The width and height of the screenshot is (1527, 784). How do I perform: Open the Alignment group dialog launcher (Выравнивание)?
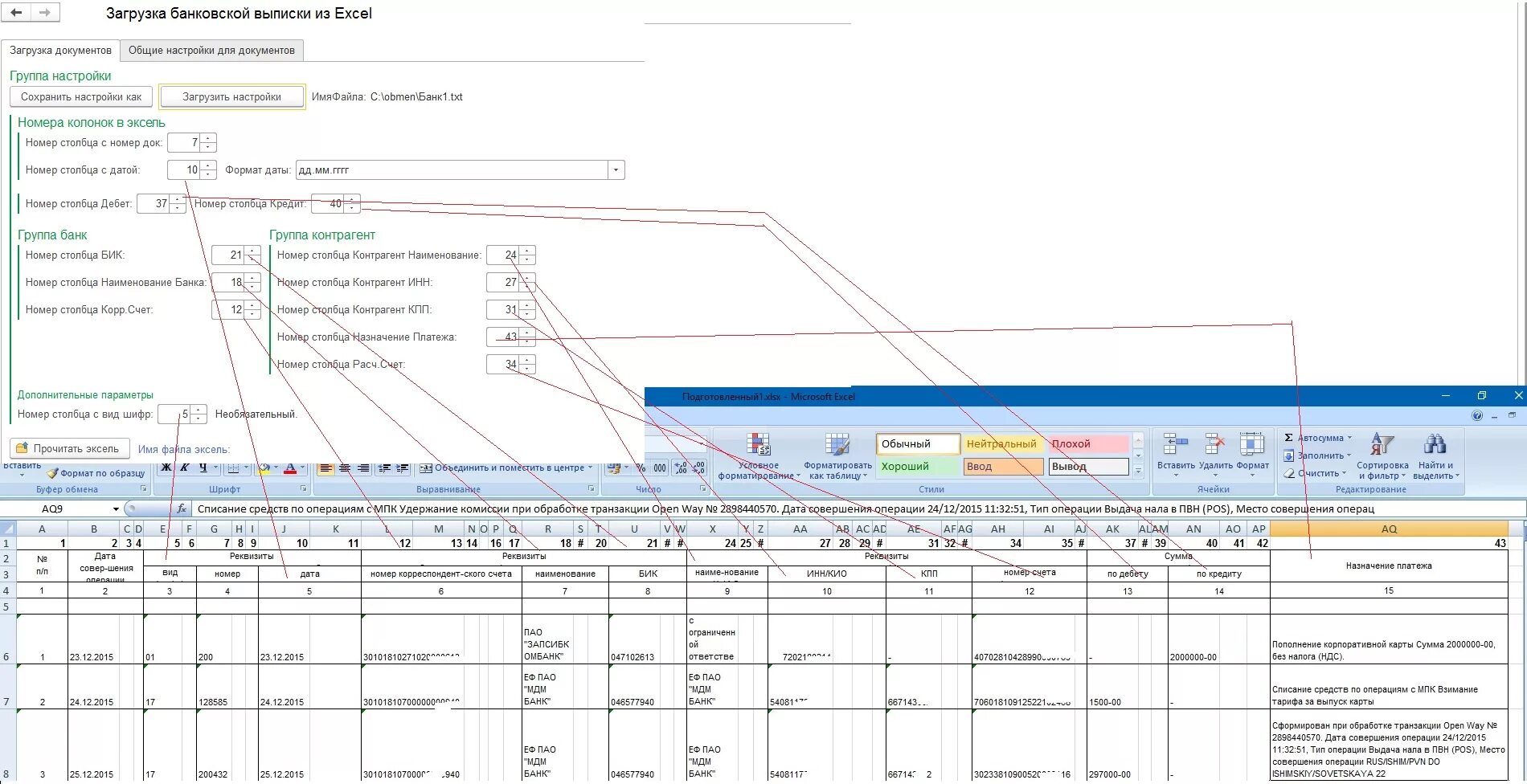tap(592, 488)
